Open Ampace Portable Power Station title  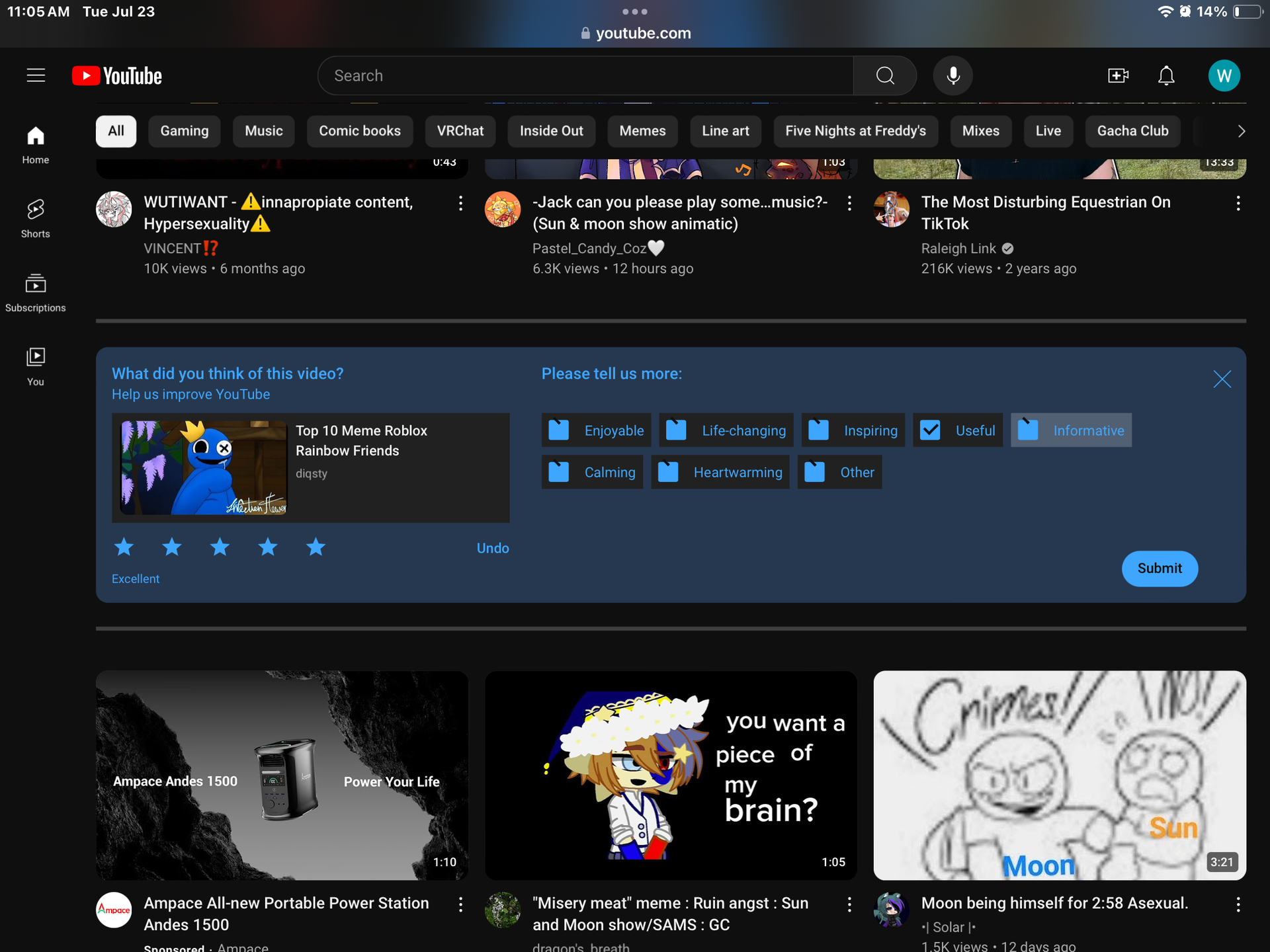point(286,914)
